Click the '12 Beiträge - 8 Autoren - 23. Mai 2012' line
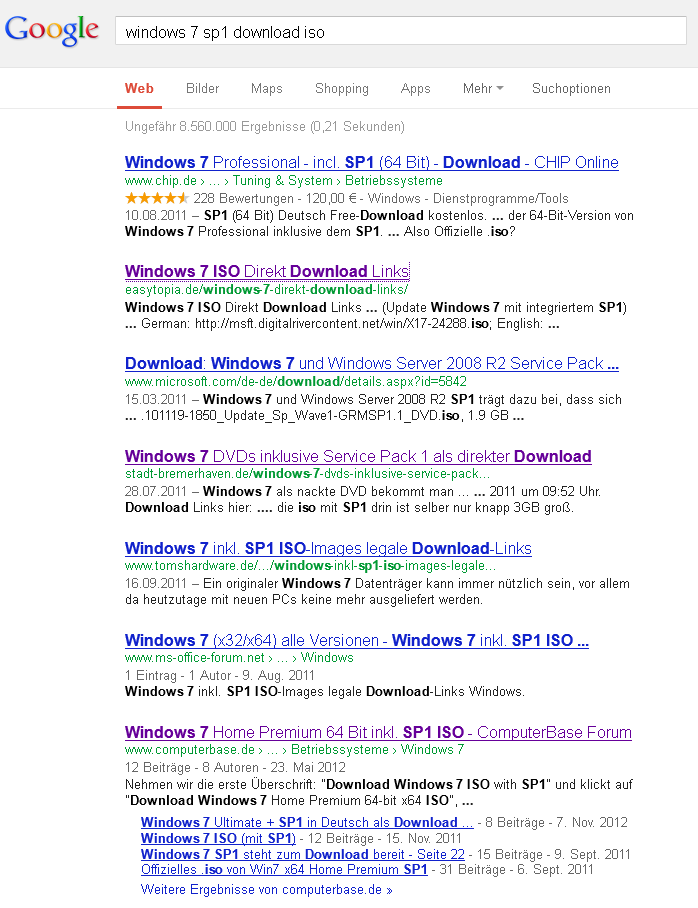698x908 pixels. click(x=235, y=767)
